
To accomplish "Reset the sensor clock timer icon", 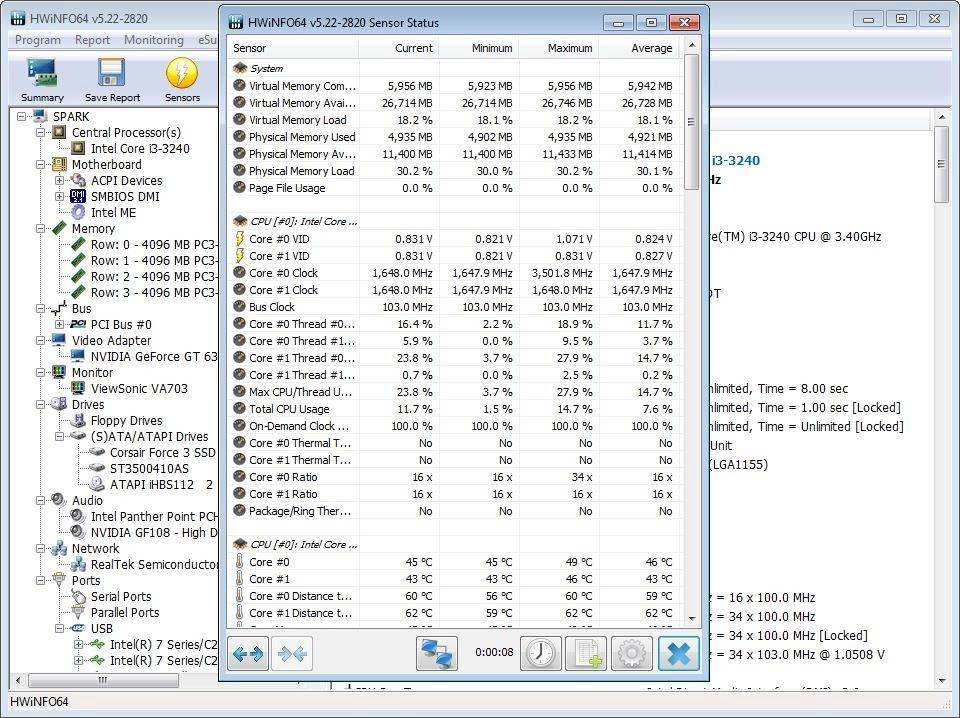I will click(x=540, y=653).
